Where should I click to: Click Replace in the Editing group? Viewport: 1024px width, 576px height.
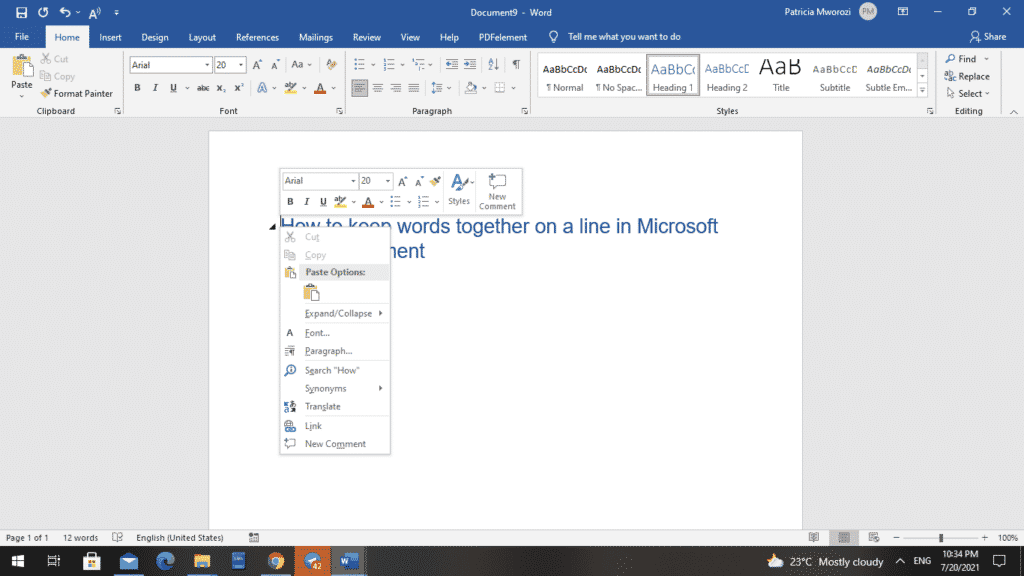[969, 76]
